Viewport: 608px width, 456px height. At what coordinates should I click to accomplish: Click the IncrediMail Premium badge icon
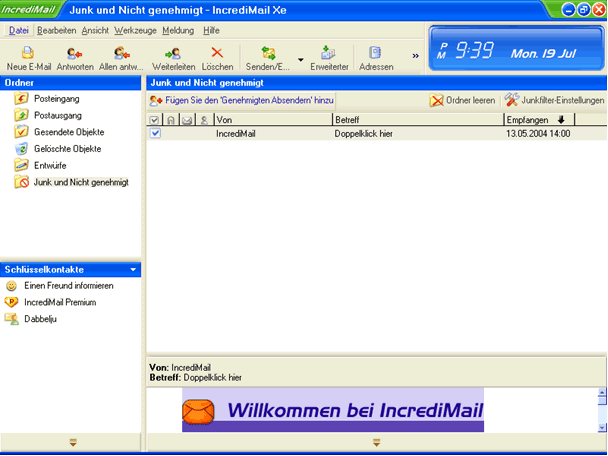(11, 302)
